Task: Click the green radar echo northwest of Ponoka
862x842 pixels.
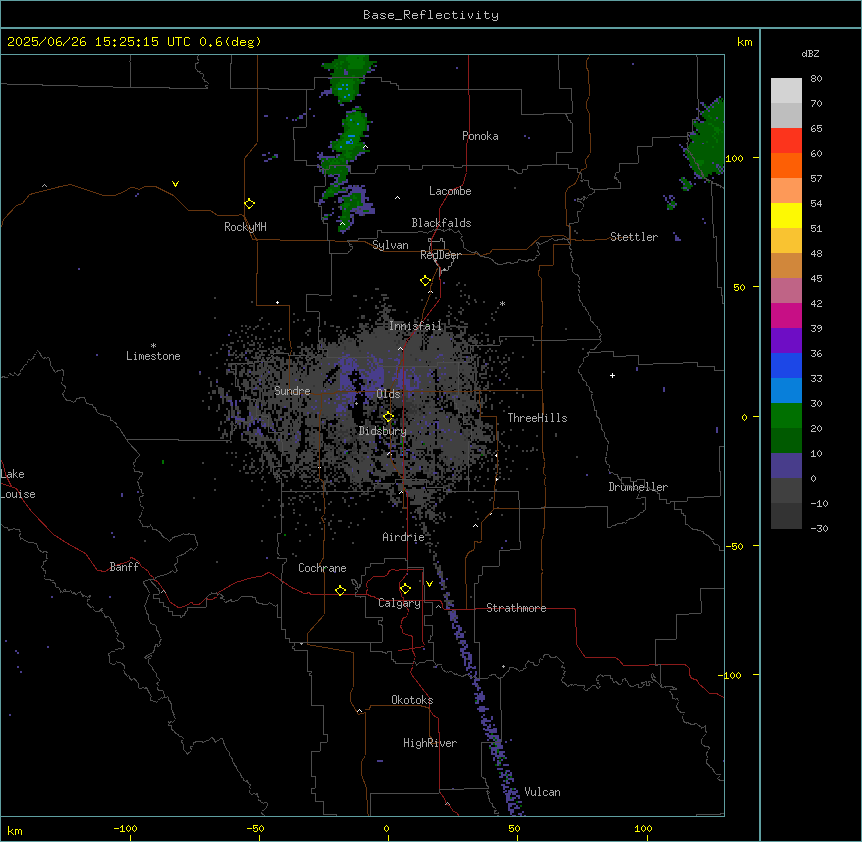Action: [350, 137]
